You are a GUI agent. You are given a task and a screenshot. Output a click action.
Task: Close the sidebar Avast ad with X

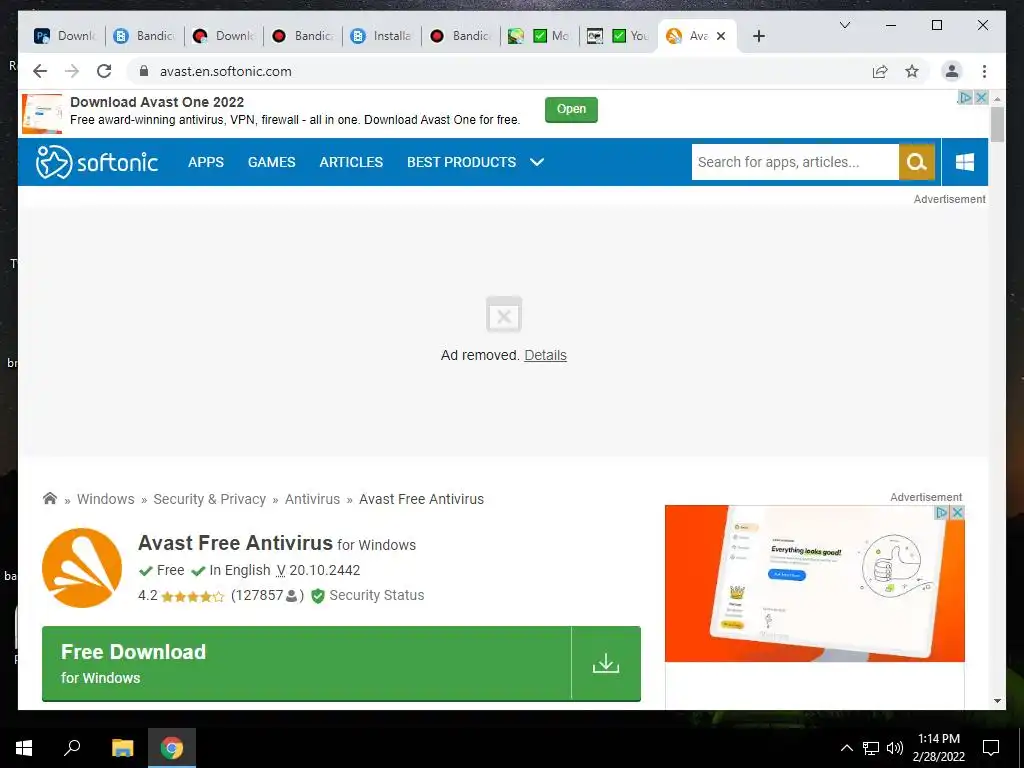(x=957, y=513)
